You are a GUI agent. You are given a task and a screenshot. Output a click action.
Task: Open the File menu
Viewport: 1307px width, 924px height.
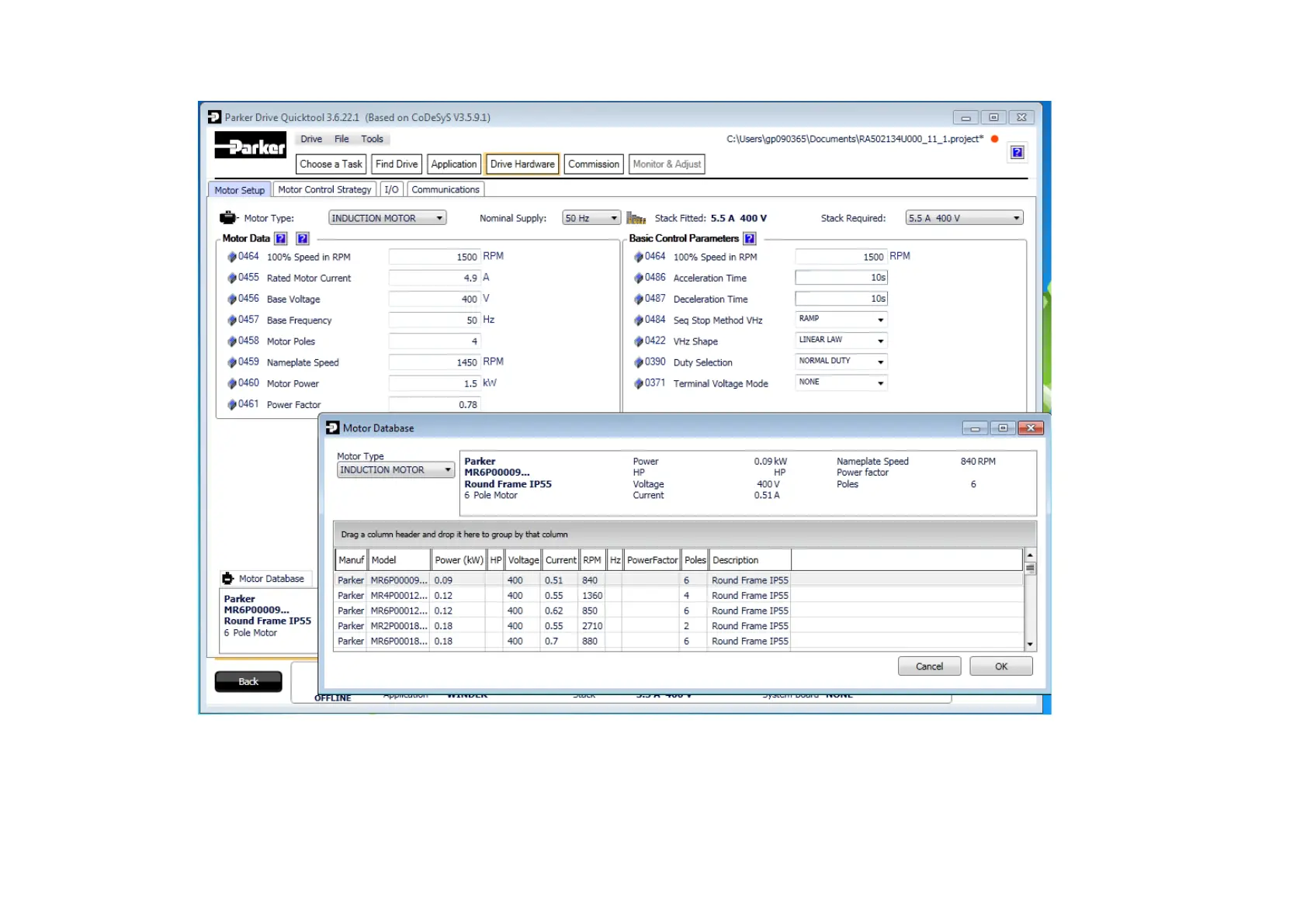[341, 139]
